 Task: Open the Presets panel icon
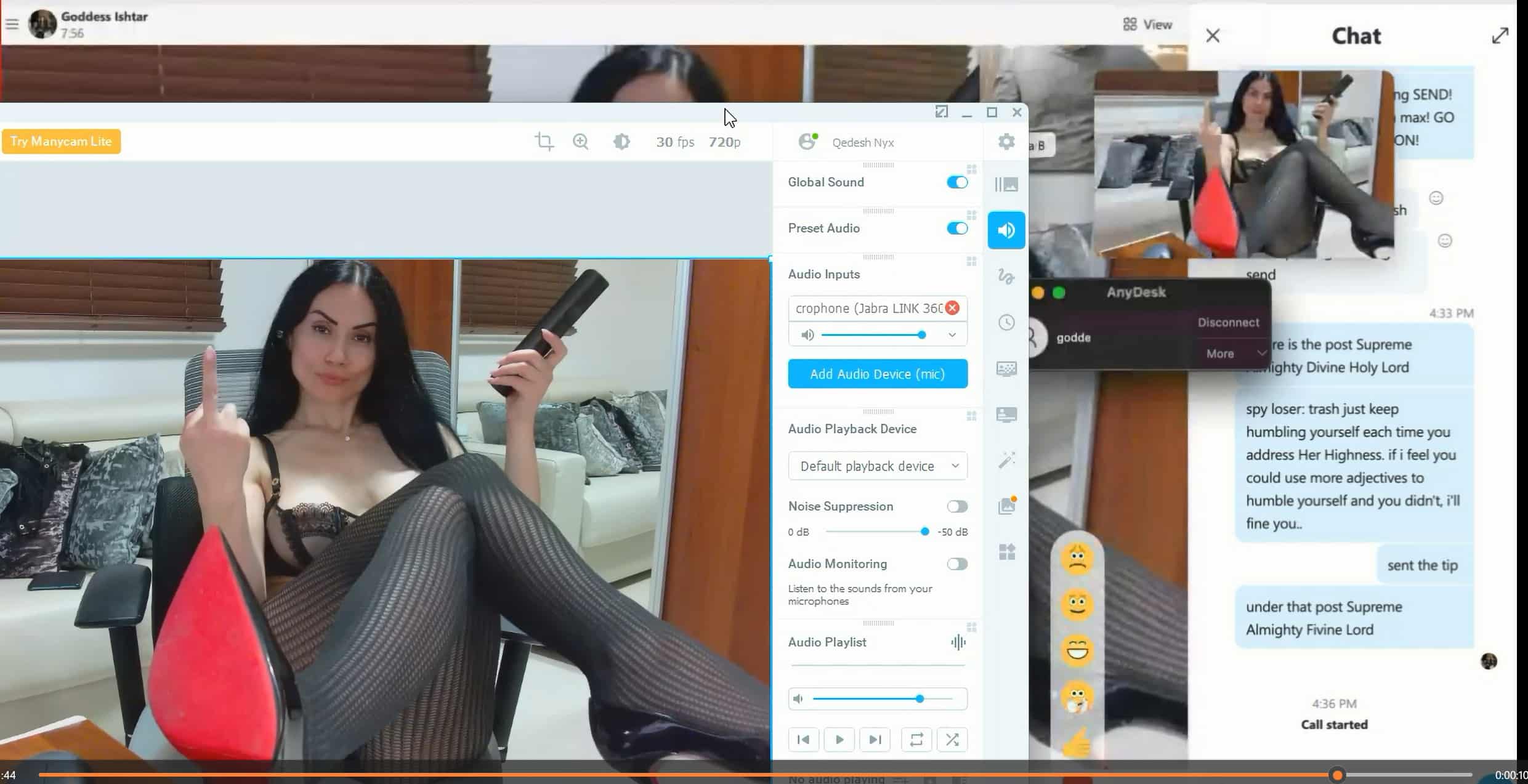point(1006,184)
